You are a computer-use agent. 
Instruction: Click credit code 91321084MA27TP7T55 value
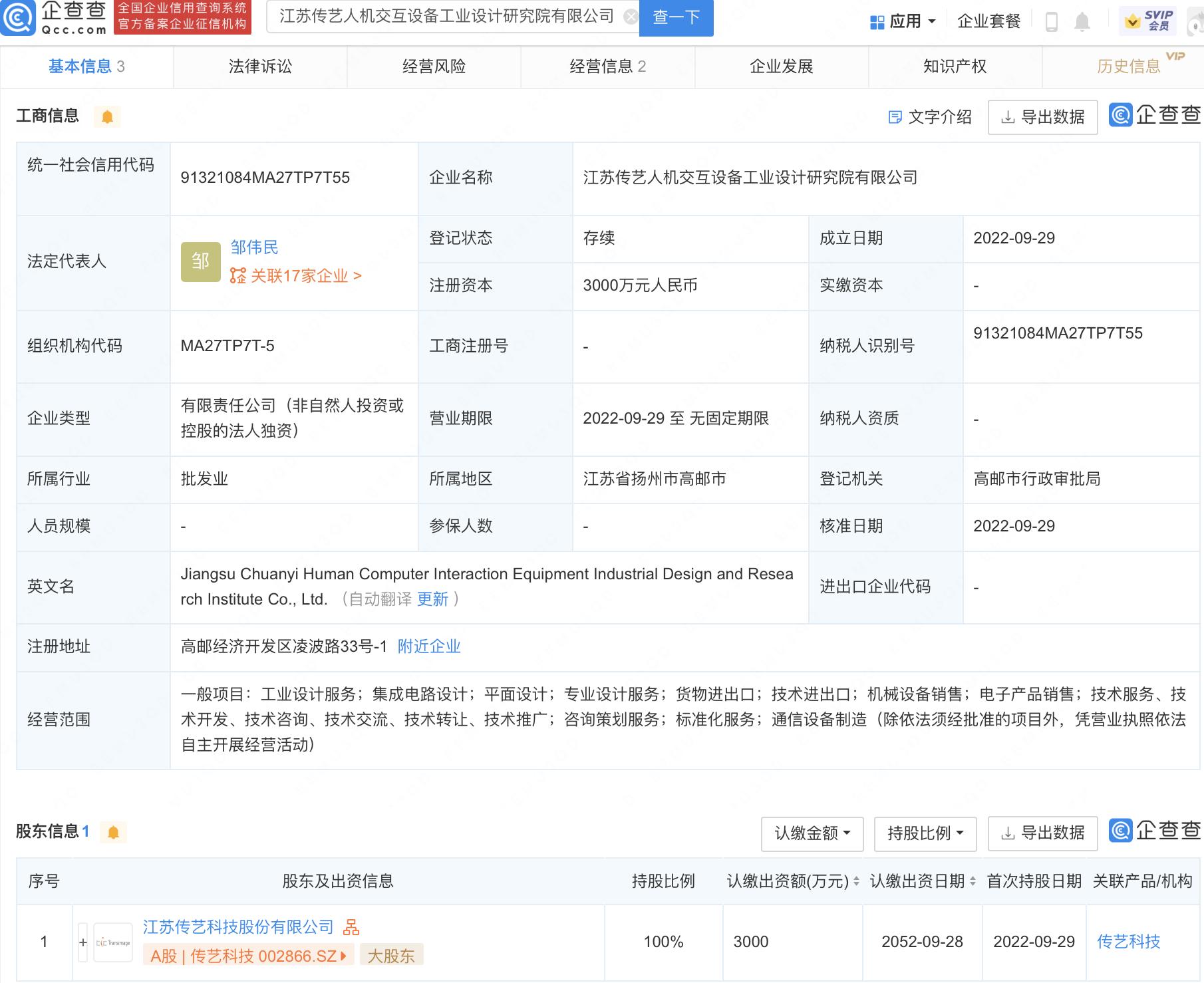click(x=265, y=178)
